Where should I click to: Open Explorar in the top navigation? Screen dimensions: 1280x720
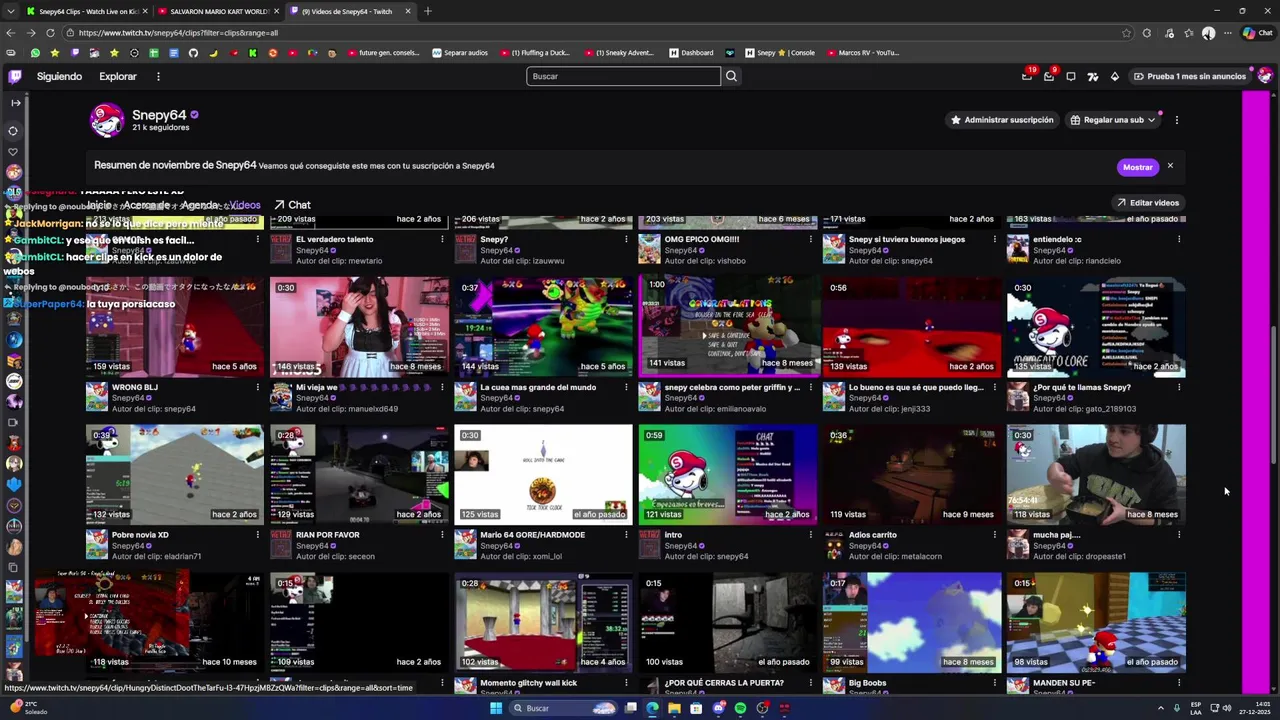coord(118,76)
